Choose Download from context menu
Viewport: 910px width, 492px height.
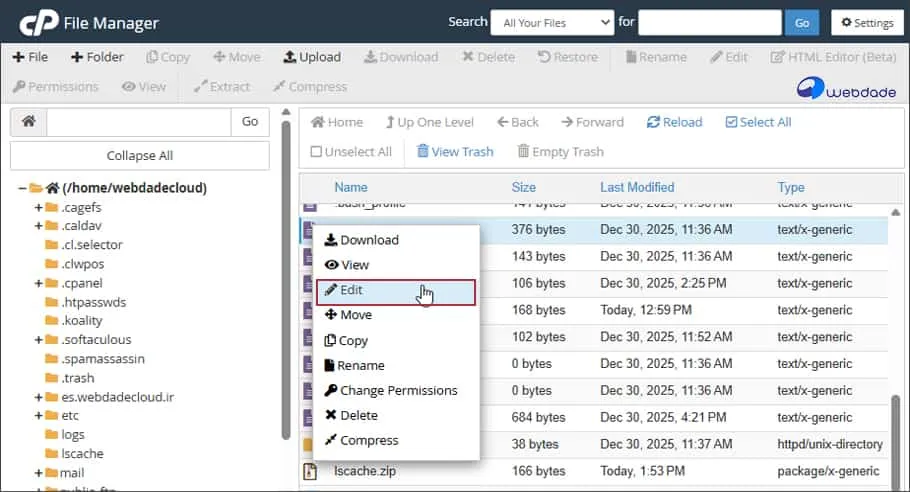click(396, 240)
